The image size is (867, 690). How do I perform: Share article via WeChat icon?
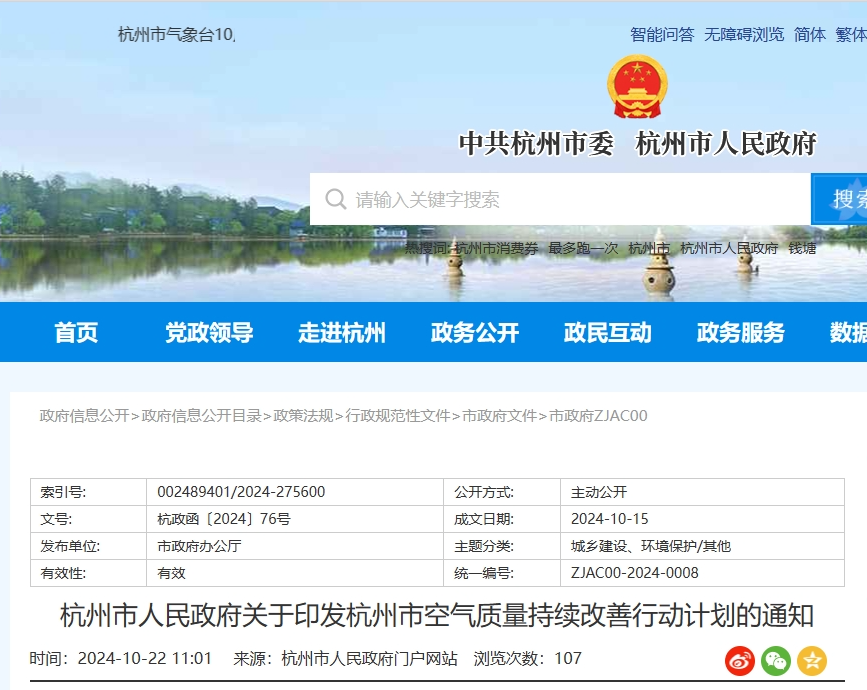(776, 660)
